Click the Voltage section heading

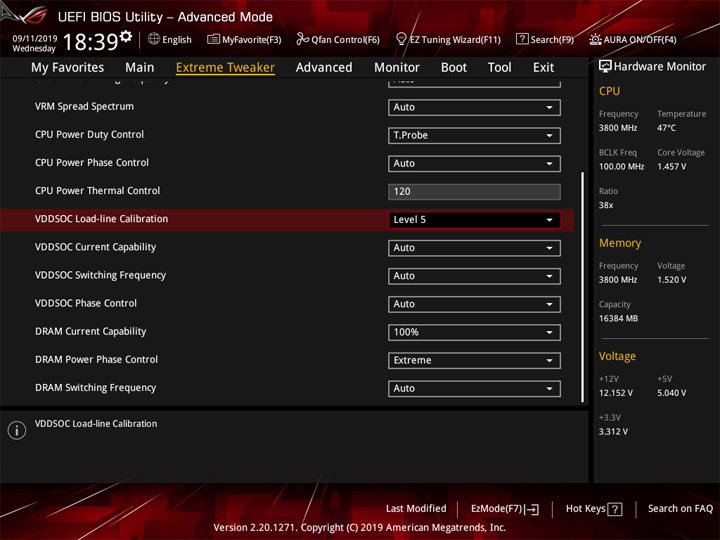tap(617, 356)
